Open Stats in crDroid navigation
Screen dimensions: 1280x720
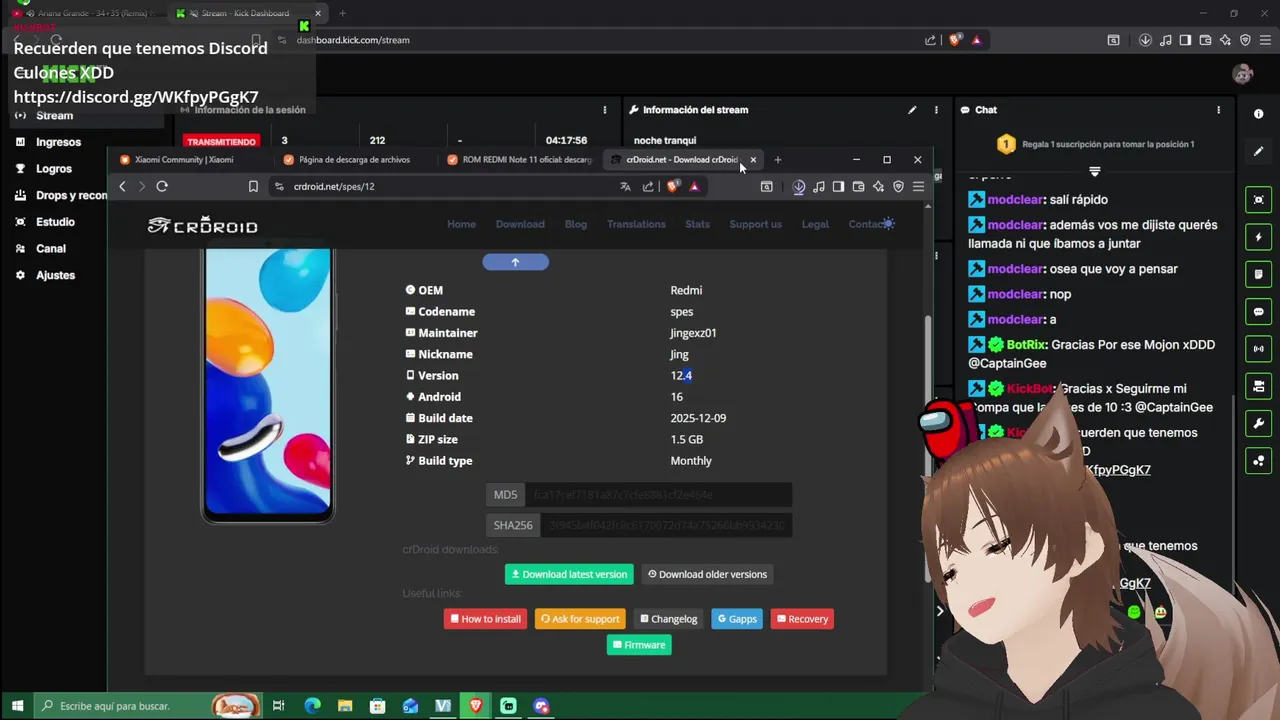click(x=697, y=224)
